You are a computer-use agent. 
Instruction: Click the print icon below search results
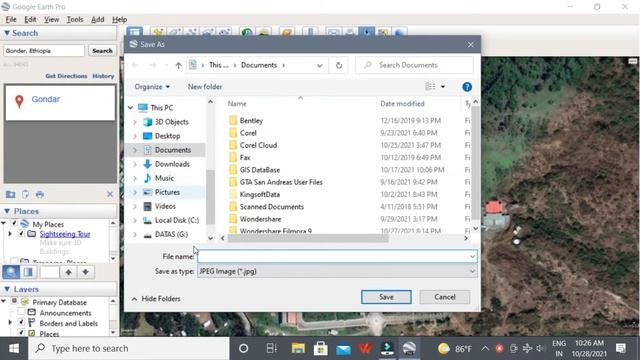tap(40, 194)
